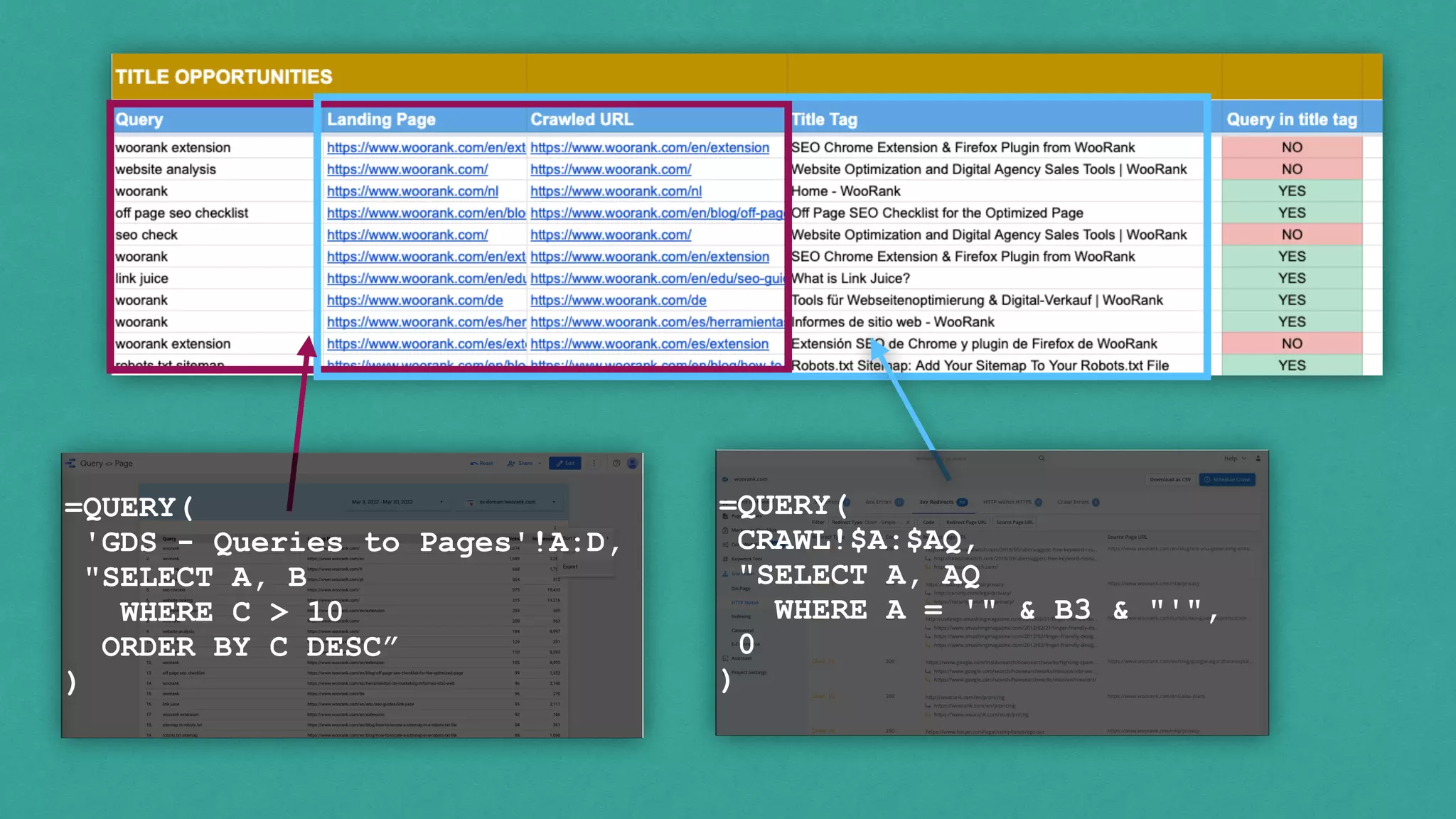Screen dimensions: 1456x819
Task: Select the YES cell for link juice
Action: point(1292,279)
